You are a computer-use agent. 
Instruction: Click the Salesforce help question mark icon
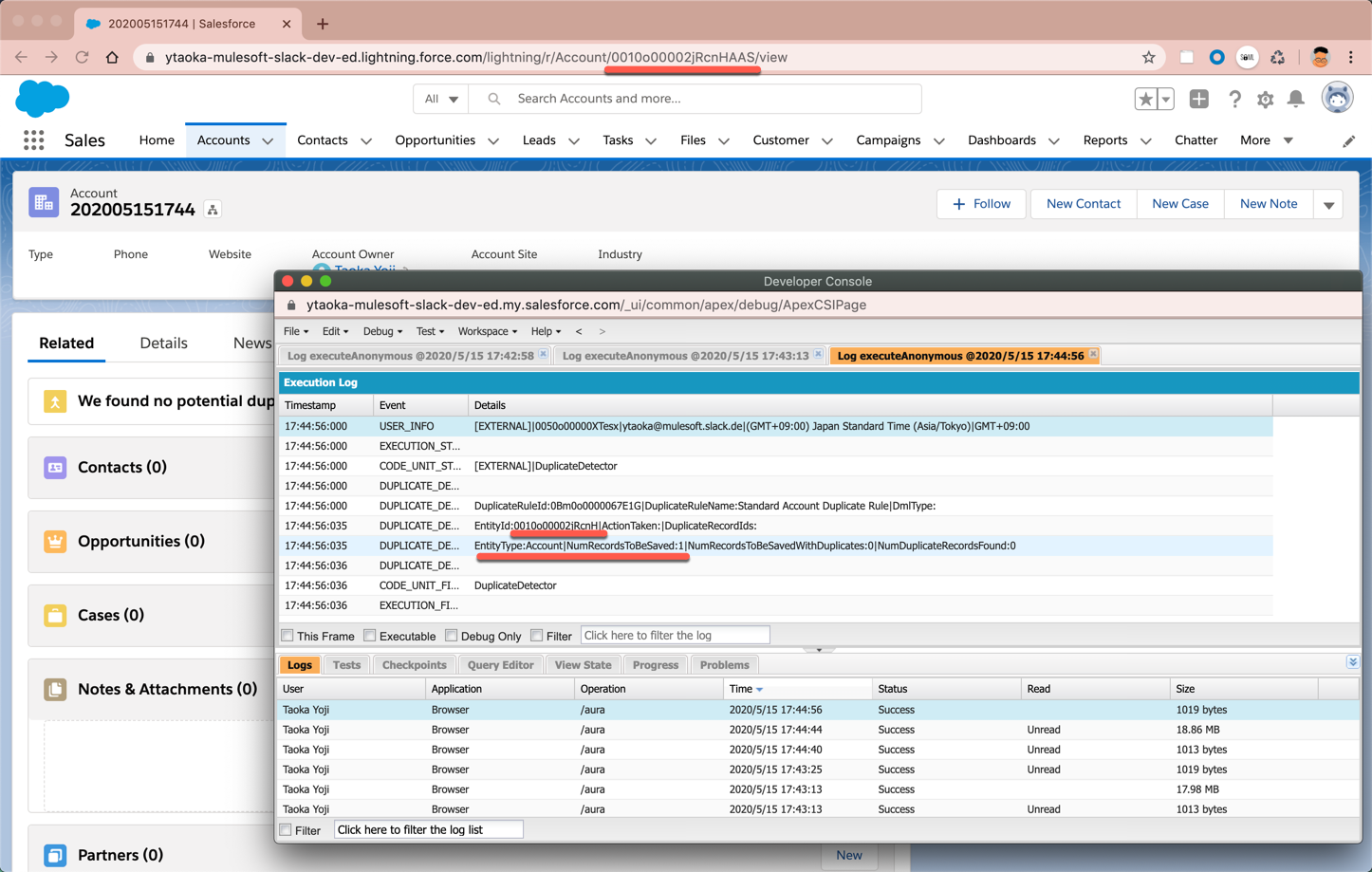(x=1233, y=99)
